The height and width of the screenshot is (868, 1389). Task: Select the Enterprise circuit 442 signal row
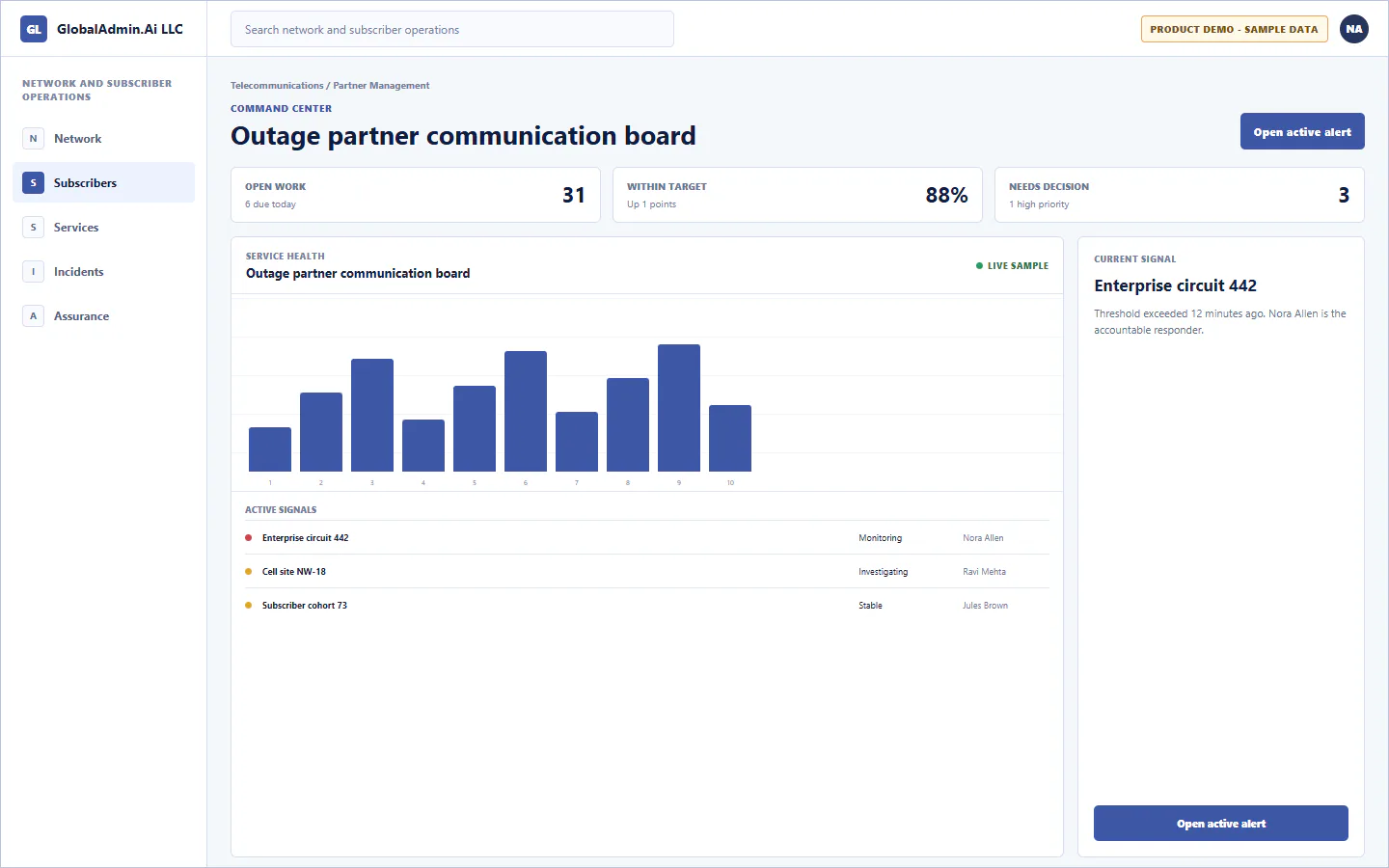tap(647, 538)
